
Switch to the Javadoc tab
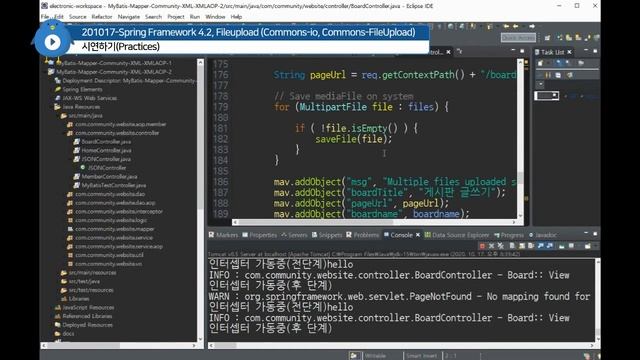click(542, 235)
